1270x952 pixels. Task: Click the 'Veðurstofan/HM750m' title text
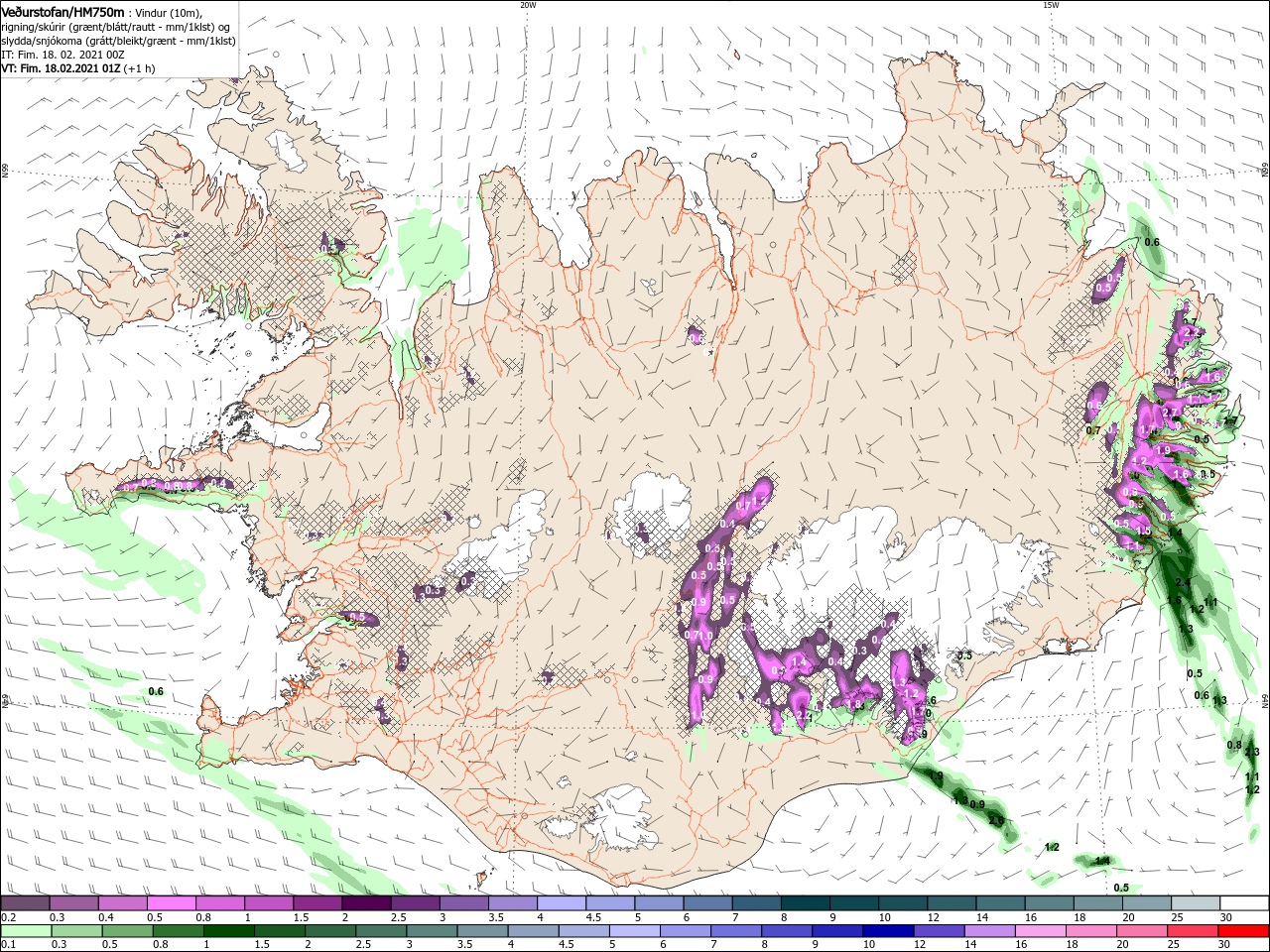63,11
